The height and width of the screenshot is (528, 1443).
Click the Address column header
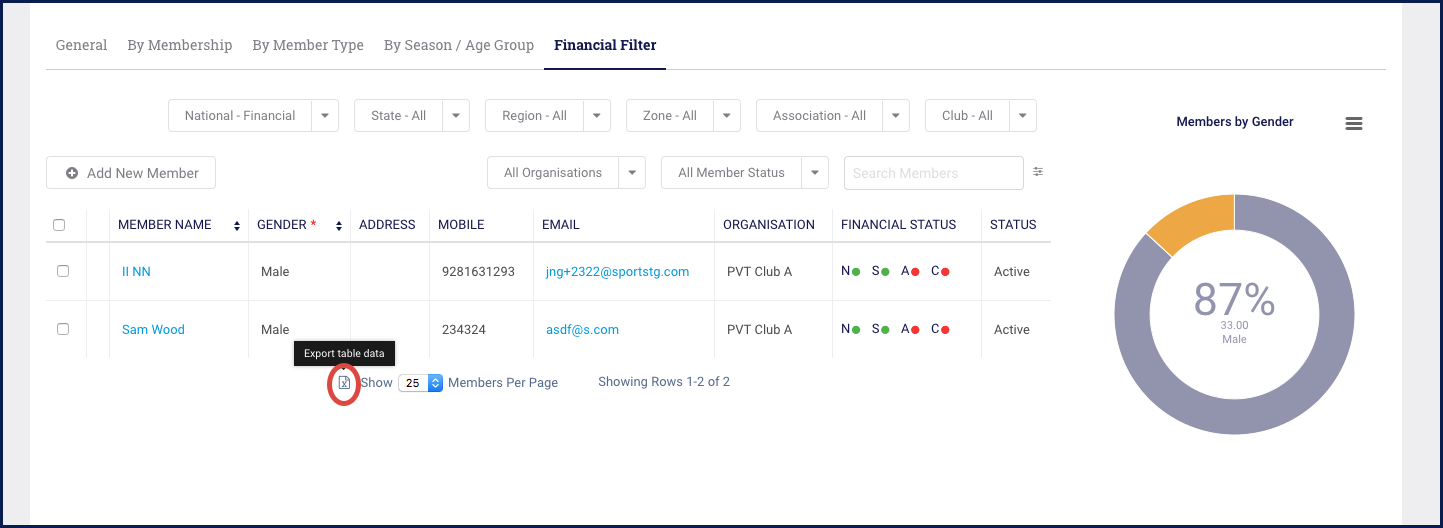(387, 225)
